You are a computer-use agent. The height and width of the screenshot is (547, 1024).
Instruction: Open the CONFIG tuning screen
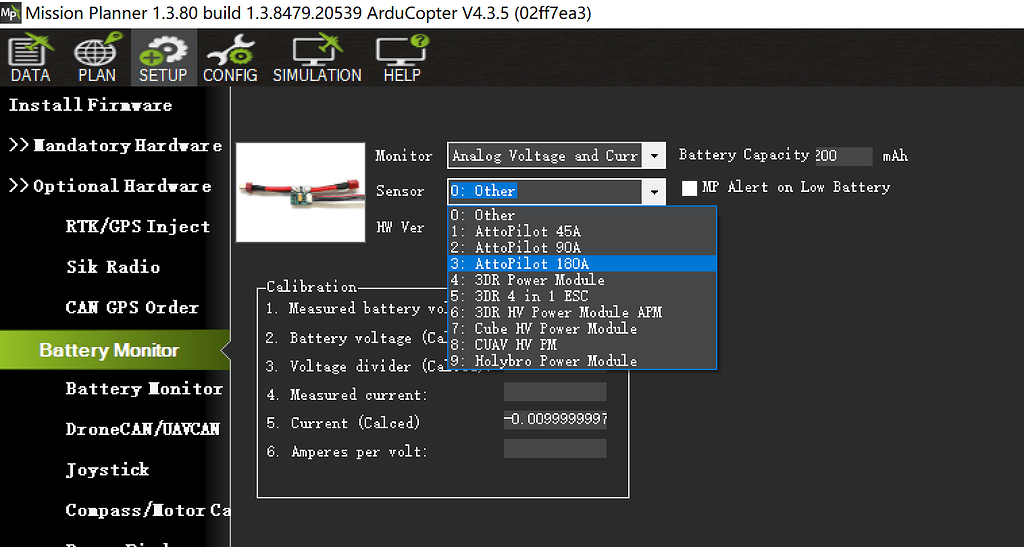click(x=230, y=59)
